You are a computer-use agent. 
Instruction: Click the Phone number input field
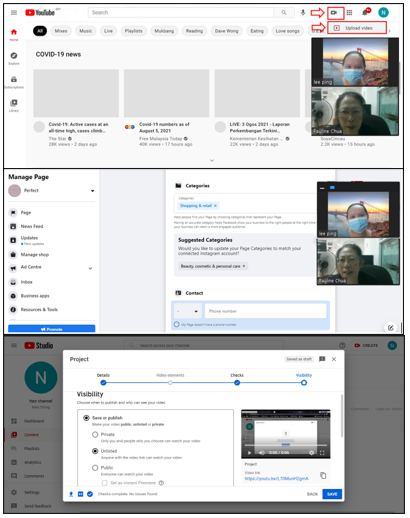point(266,311)
